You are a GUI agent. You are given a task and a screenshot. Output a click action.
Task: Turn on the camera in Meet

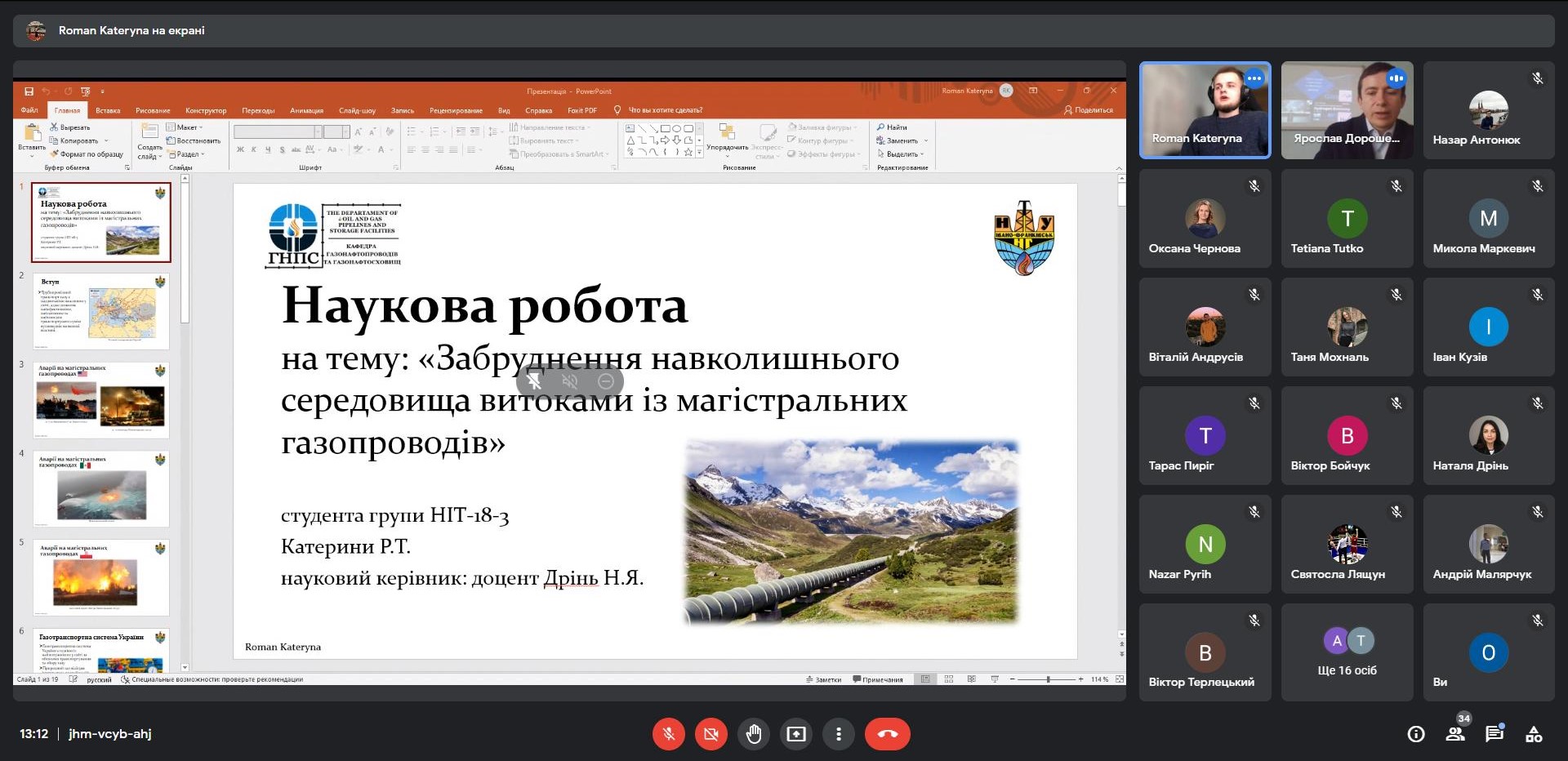tap(711, 734)
